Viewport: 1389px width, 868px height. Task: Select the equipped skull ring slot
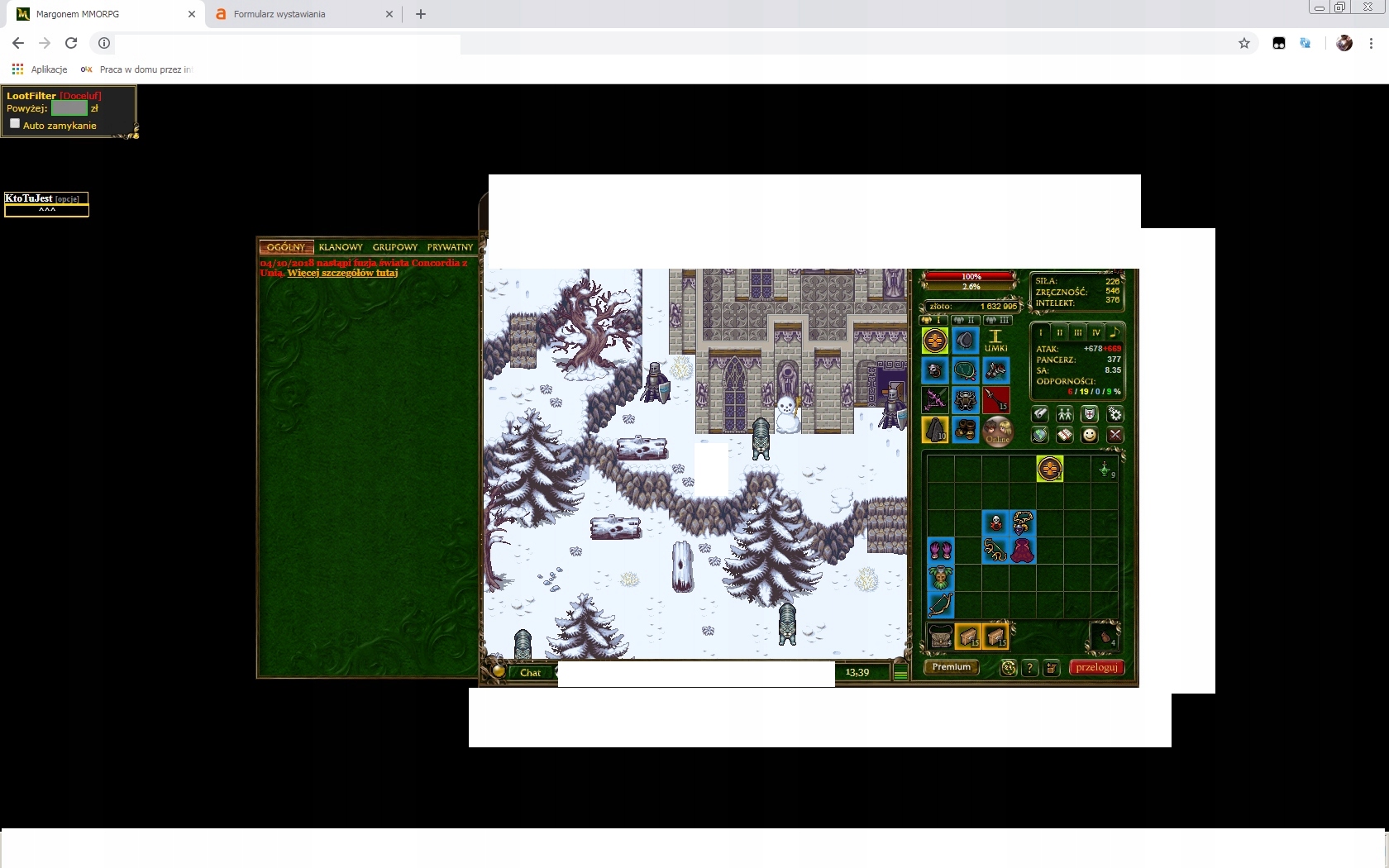click(935, 370)
